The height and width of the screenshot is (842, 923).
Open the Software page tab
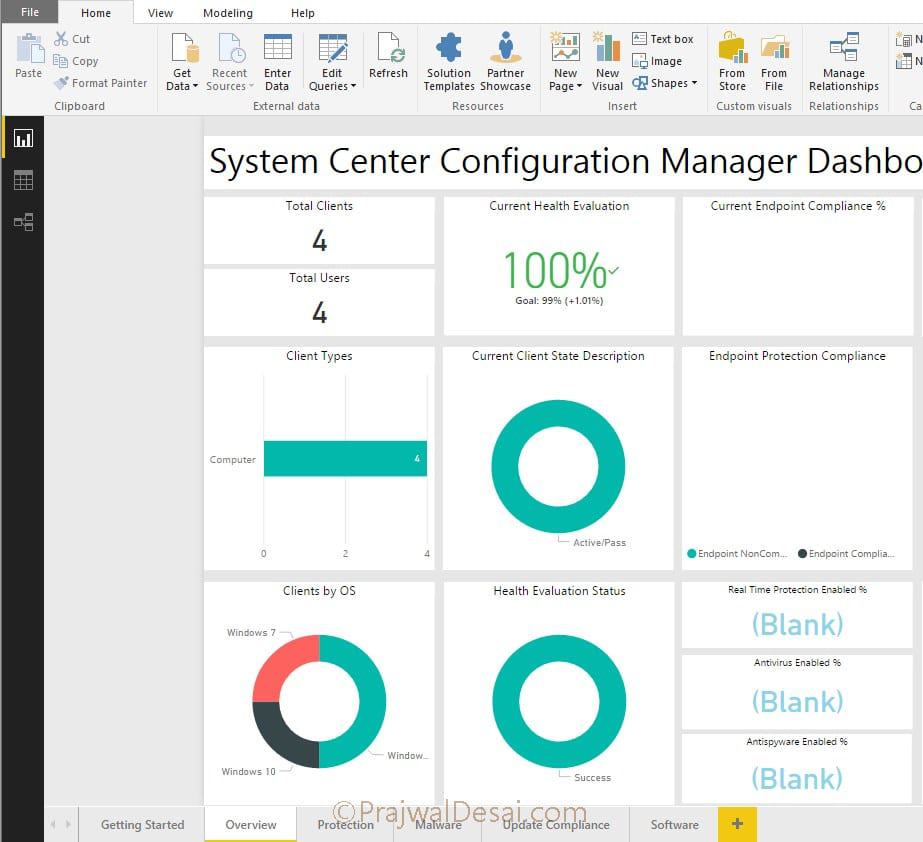point(675,825)
